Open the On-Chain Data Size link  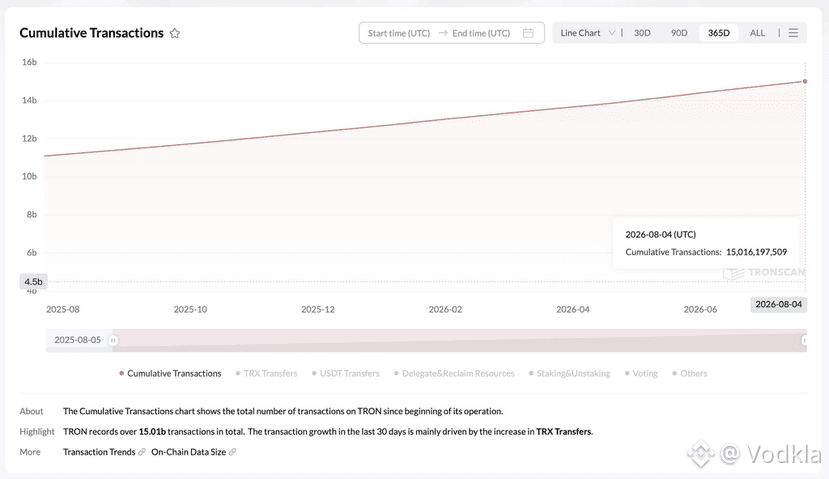pyautogui.click(x=189, y=452)
